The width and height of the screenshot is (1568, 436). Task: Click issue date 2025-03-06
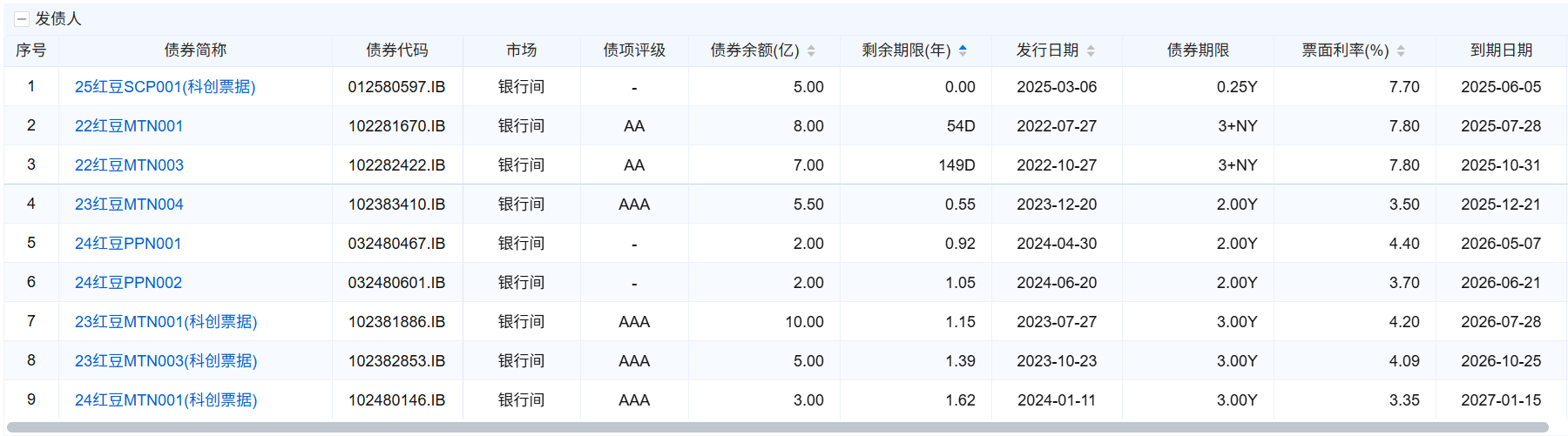click(1057, 87)
